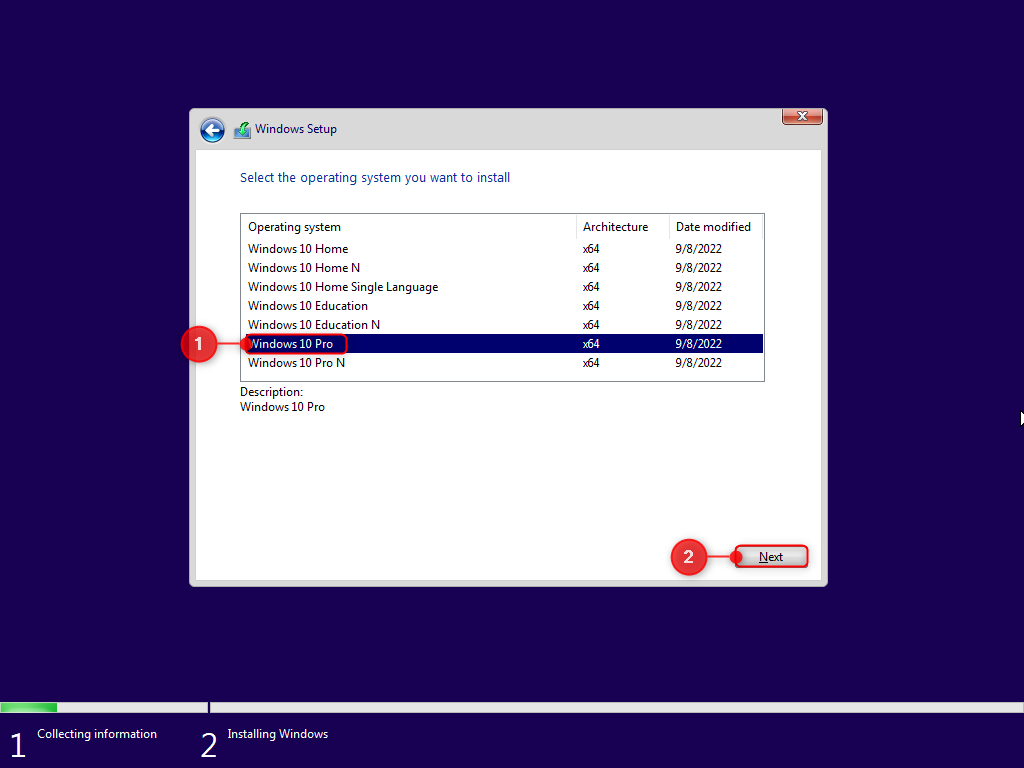1024x768 pixels.
Task: Click x64 in Windows 10 Pro N row
Action: pos(591,362)
